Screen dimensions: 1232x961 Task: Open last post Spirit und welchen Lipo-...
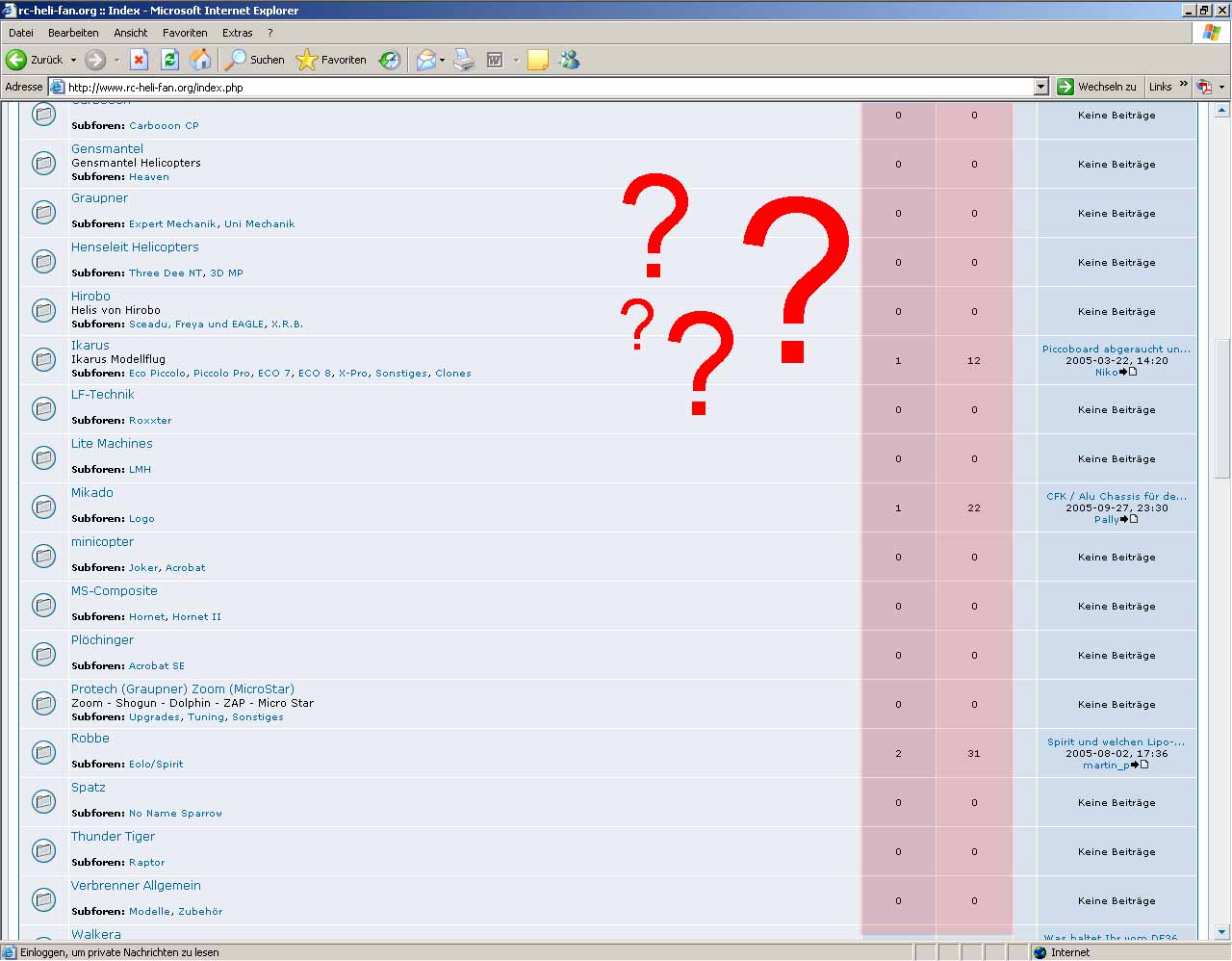[1116, 742]
